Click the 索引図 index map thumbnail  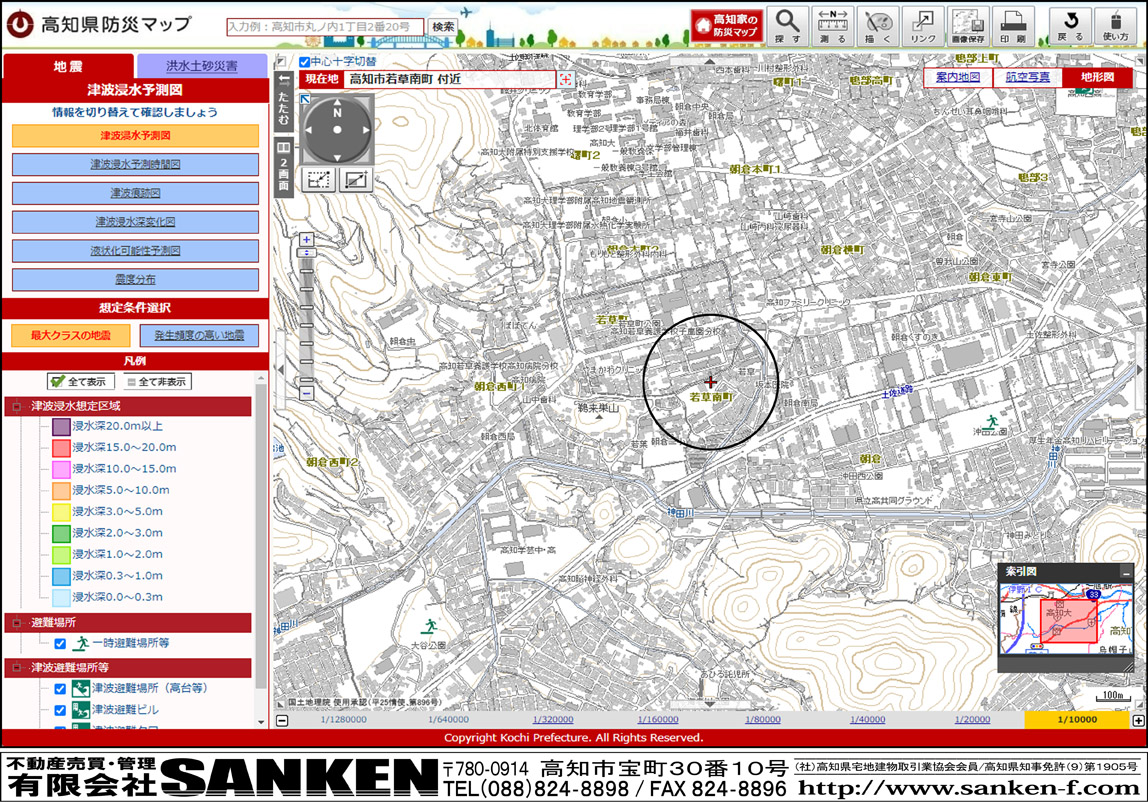(1065, 619)
